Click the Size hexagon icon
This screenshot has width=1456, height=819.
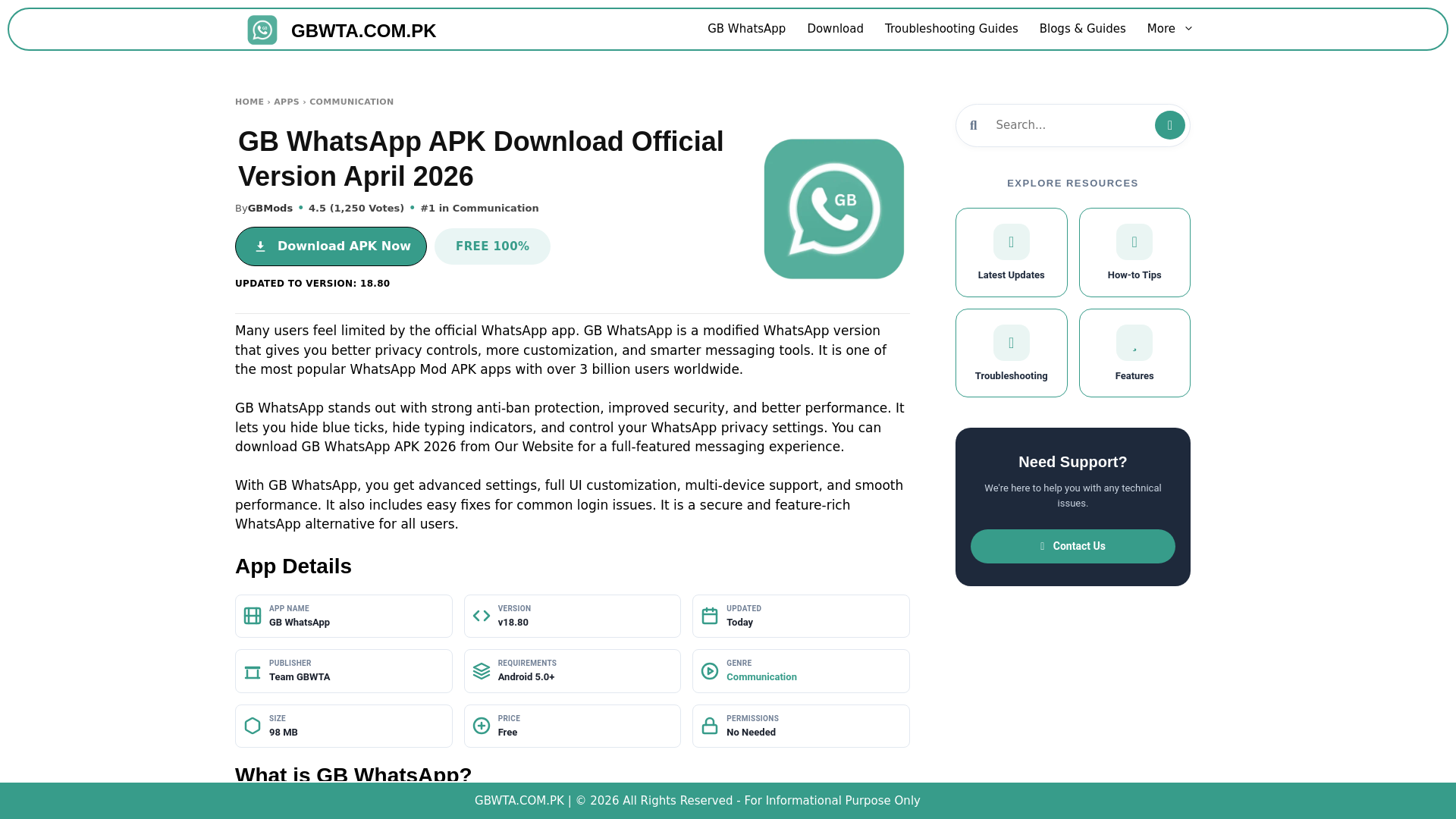point(253,726)
